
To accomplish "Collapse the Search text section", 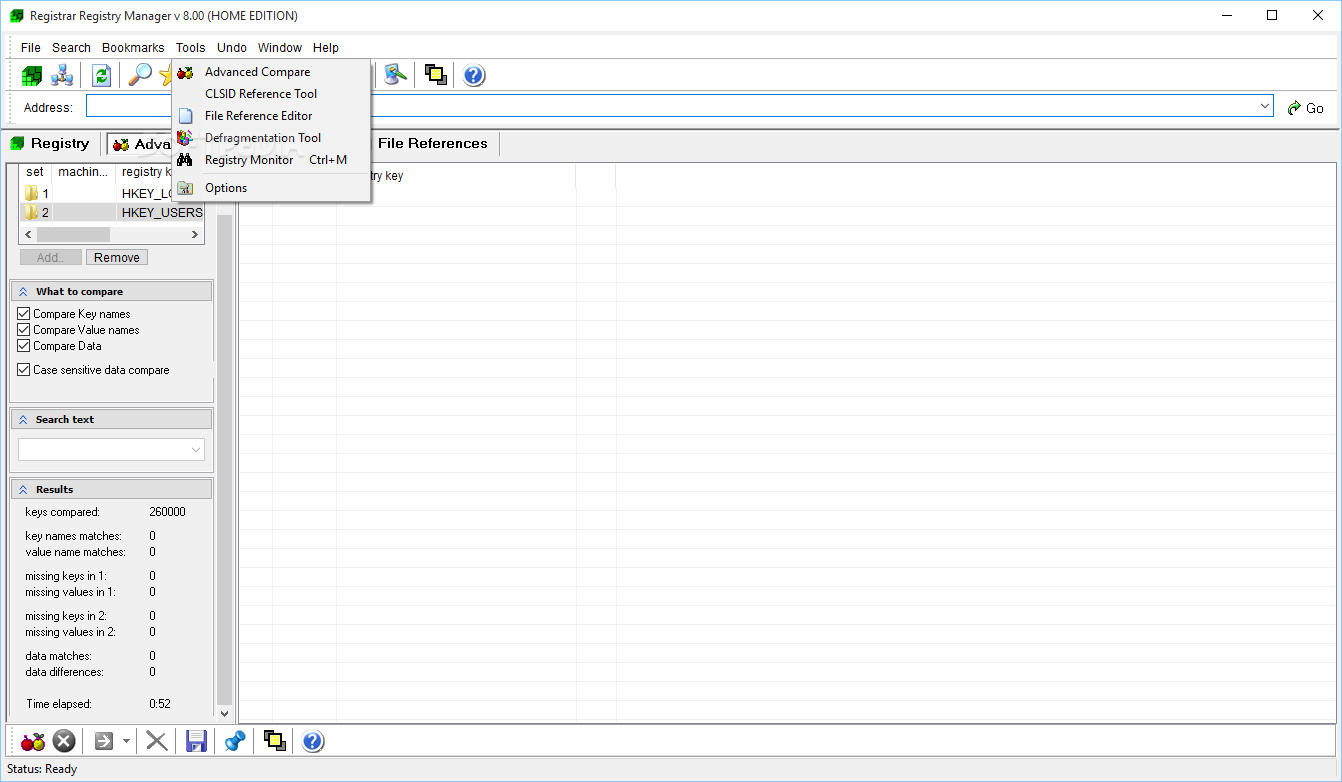I will click(23, 420).
